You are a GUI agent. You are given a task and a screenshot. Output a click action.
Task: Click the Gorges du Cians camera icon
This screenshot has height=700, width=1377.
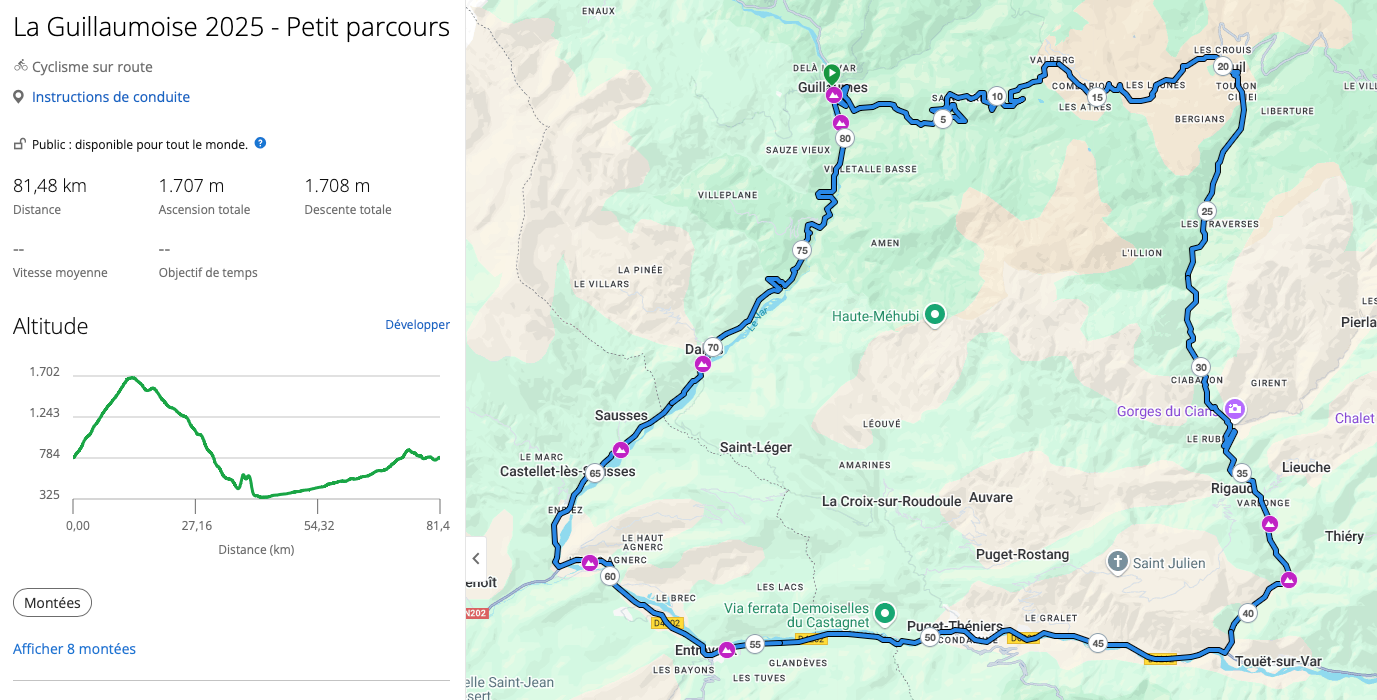(x=1235, y=409)
